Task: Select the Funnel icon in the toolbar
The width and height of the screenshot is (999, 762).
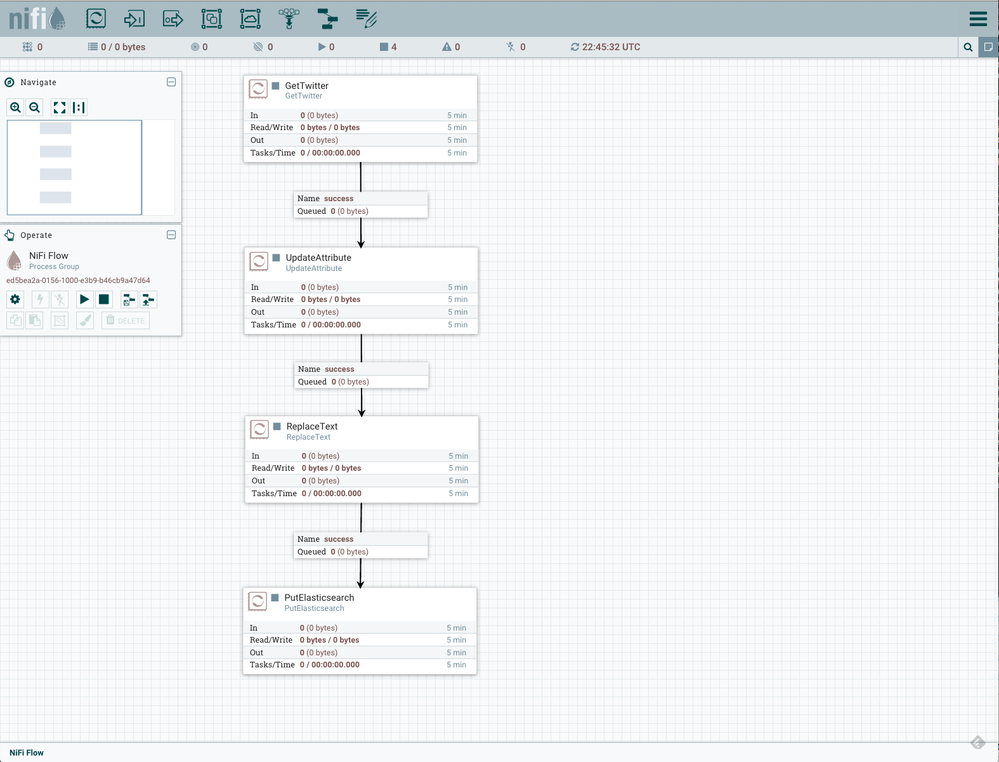Action: coord(287,18)
